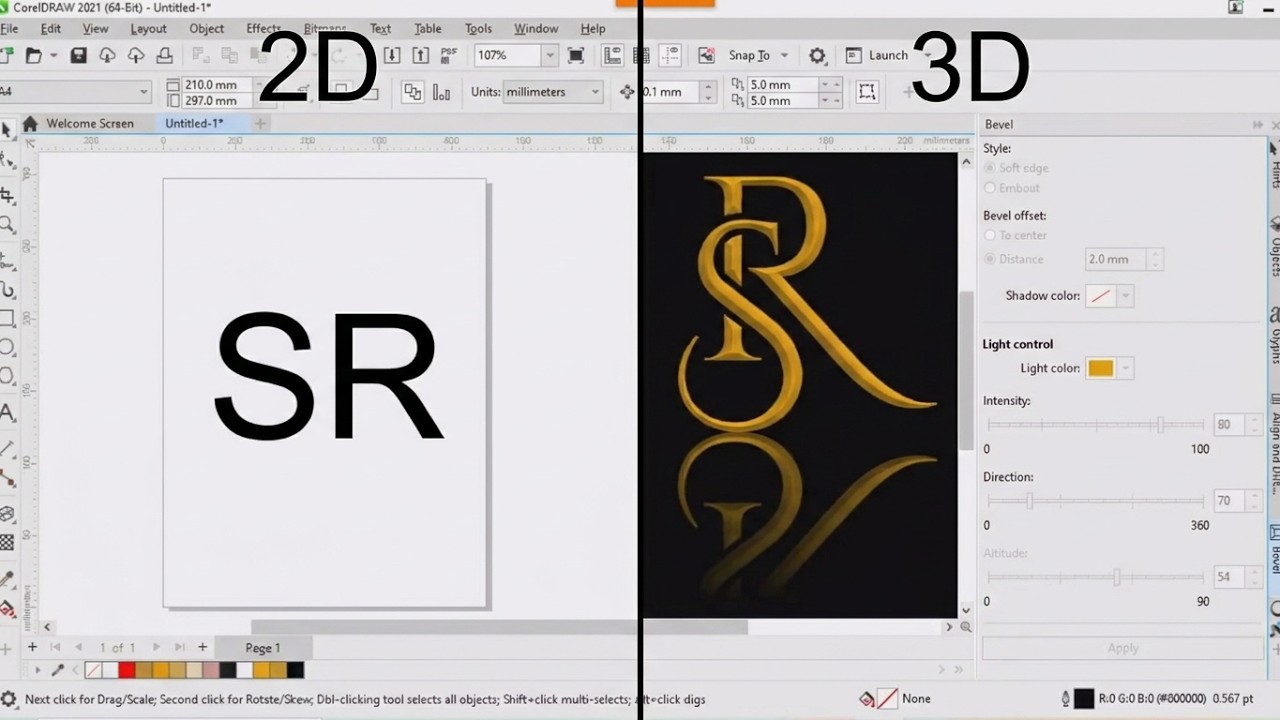Image resolution: width=1280 pixels, height=720 pixels.
Task: Toggle Show rulers icon in toolbar
Action: [612, 55]
